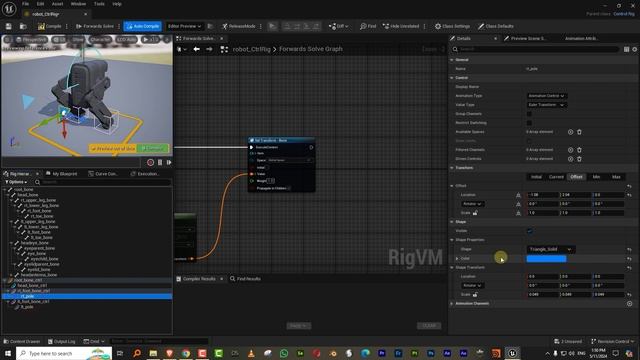Step the viewport preview forward
Viewport: 640px width, 360px height.
tap(169, 162)
